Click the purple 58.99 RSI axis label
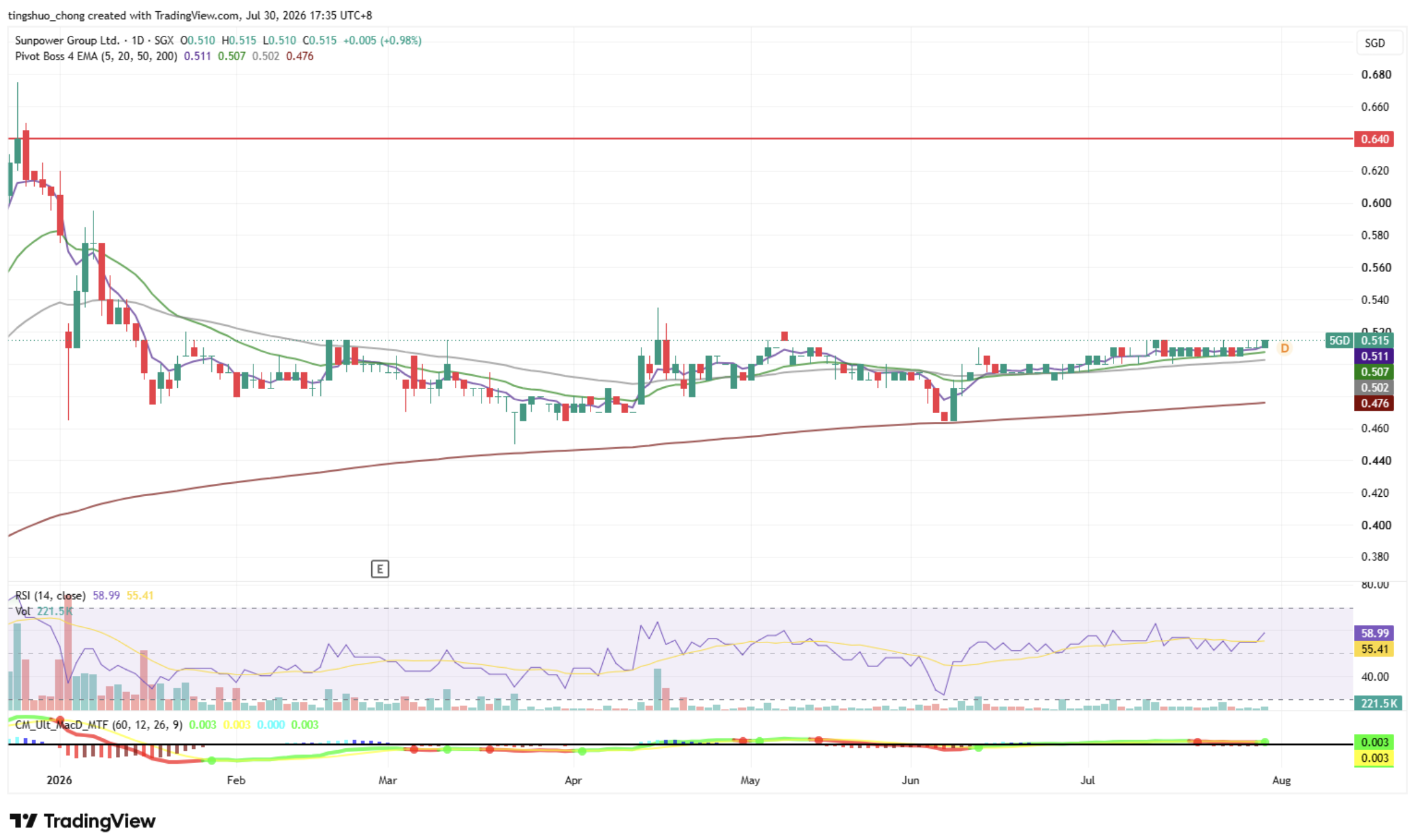 pos(1374,633)
